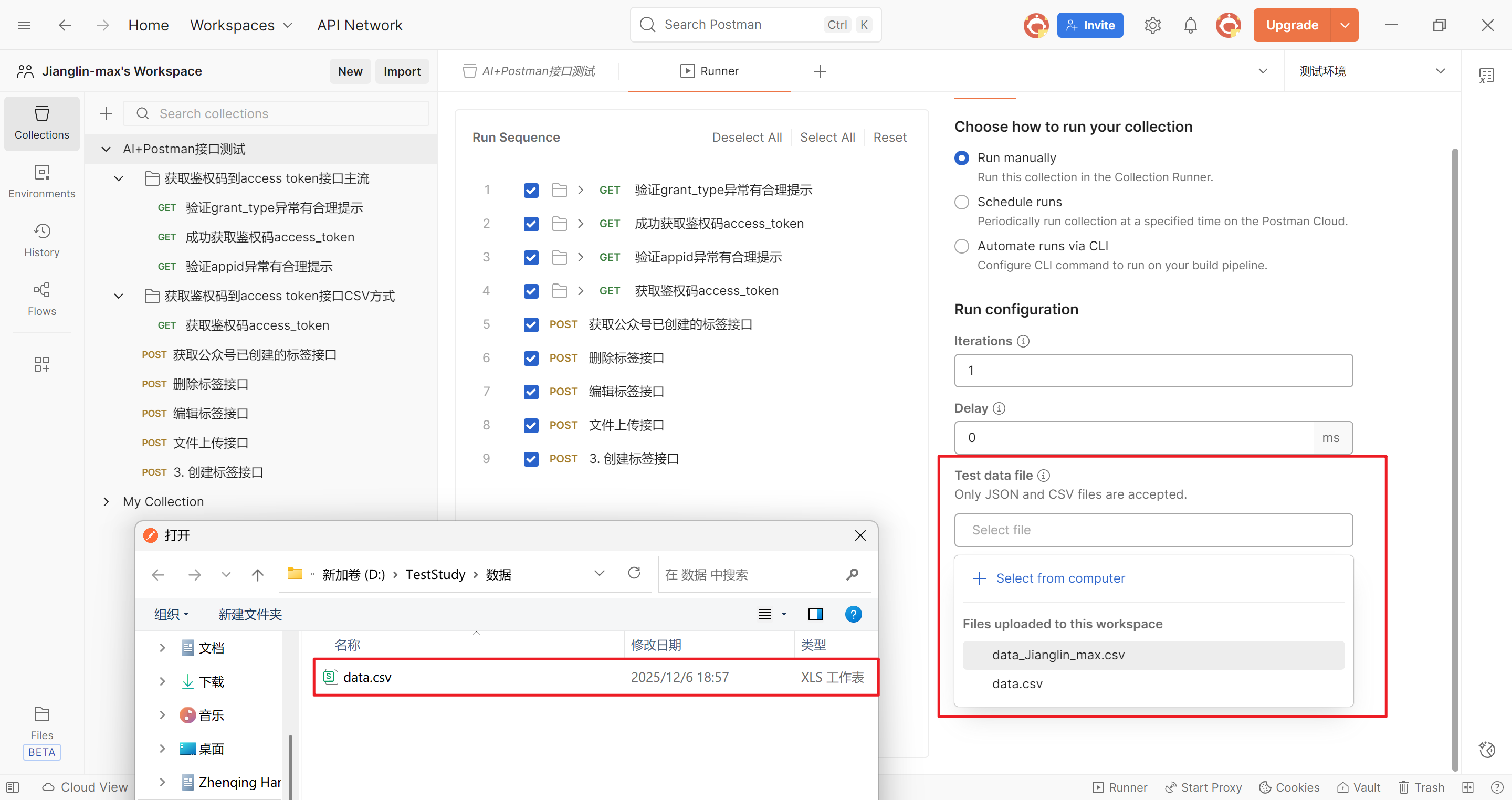Select data_Jianglin_max.csv from uploaded files
The width and height of the screenshot is (1512, 800).
(1153, 655)
